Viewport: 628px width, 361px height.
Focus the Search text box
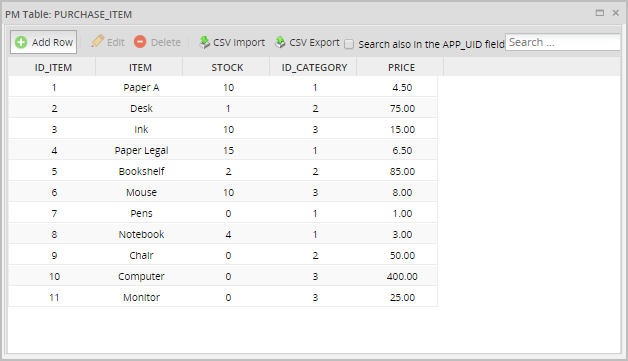pyautogui.click(x=563, y=42)
